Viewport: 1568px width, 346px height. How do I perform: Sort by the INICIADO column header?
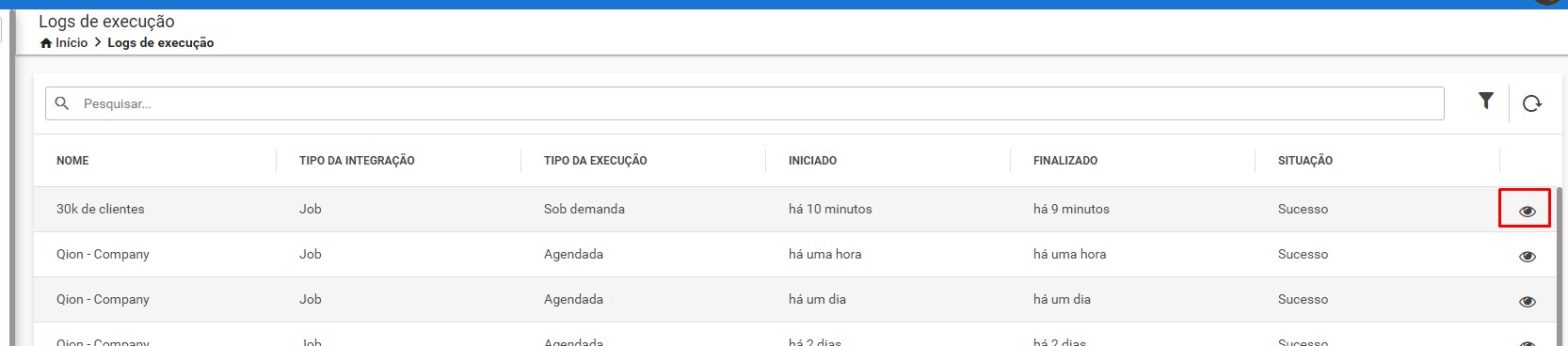tap(813, 161)
